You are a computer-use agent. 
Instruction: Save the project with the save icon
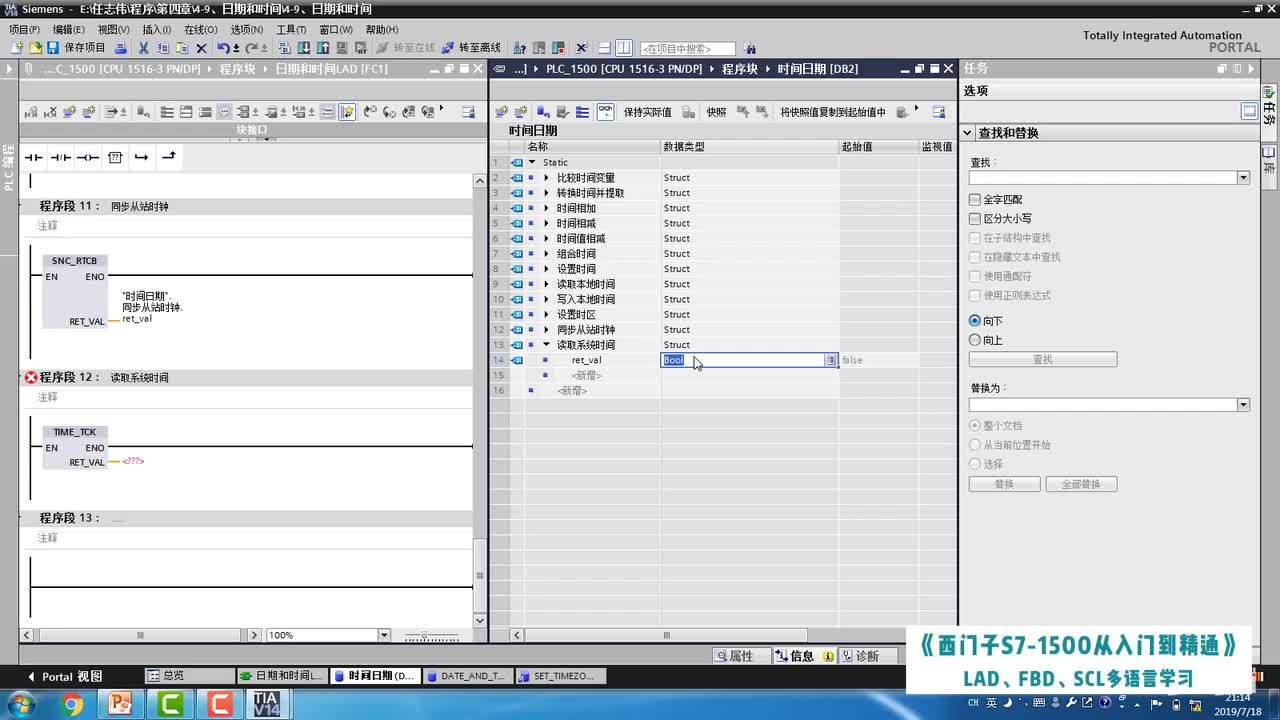[x=53, y=48]
